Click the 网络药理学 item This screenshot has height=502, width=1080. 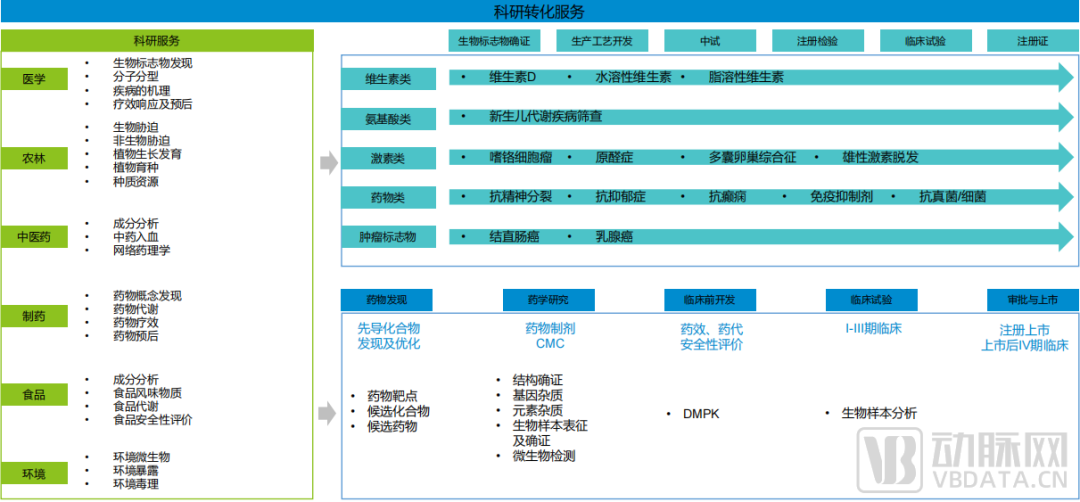[x=141, y=251]
